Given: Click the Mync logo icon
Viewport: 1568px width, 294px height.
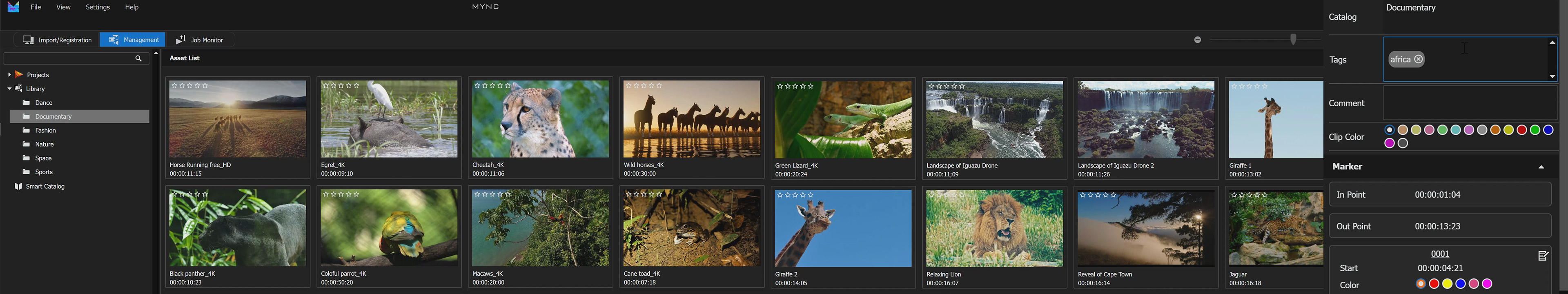Looking at the screenshot, I should point(13,7).
